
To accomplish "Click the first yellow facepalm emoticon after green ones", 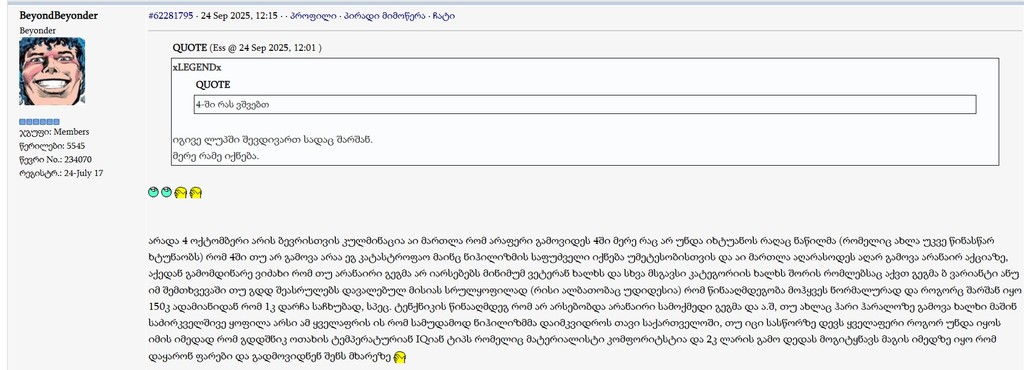I will 181,193.
